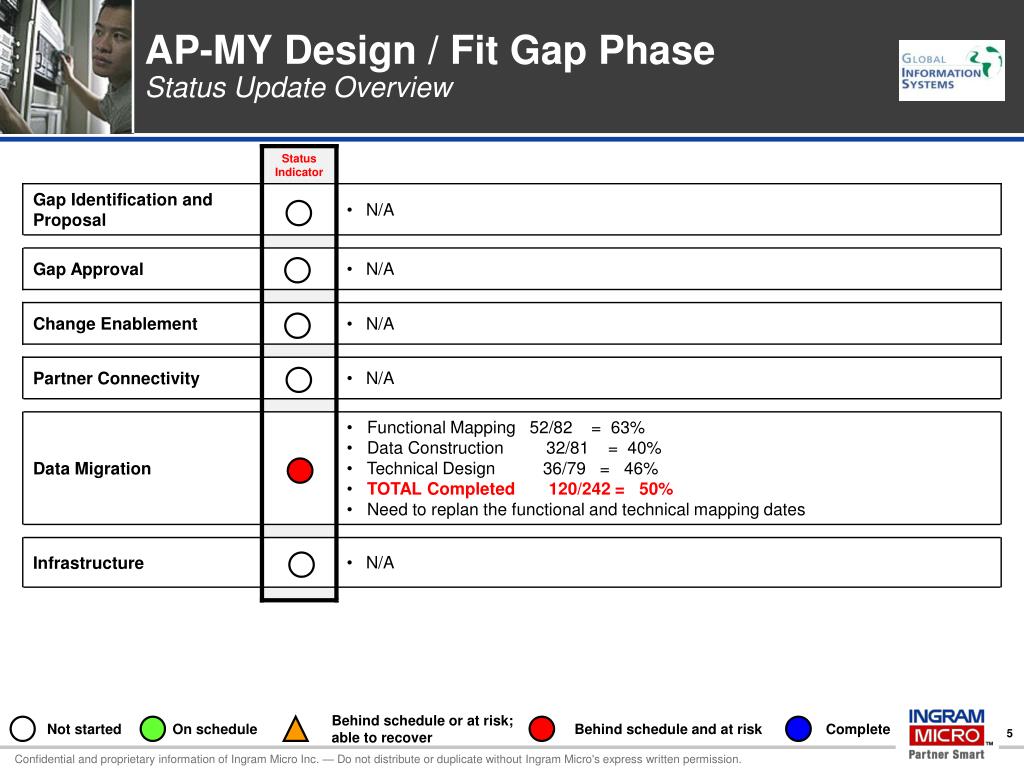This screenshot has width=1024, height=768.
Task: Click the white Not started legend circle
Action: pyautogui.click(x=23, y=729)
